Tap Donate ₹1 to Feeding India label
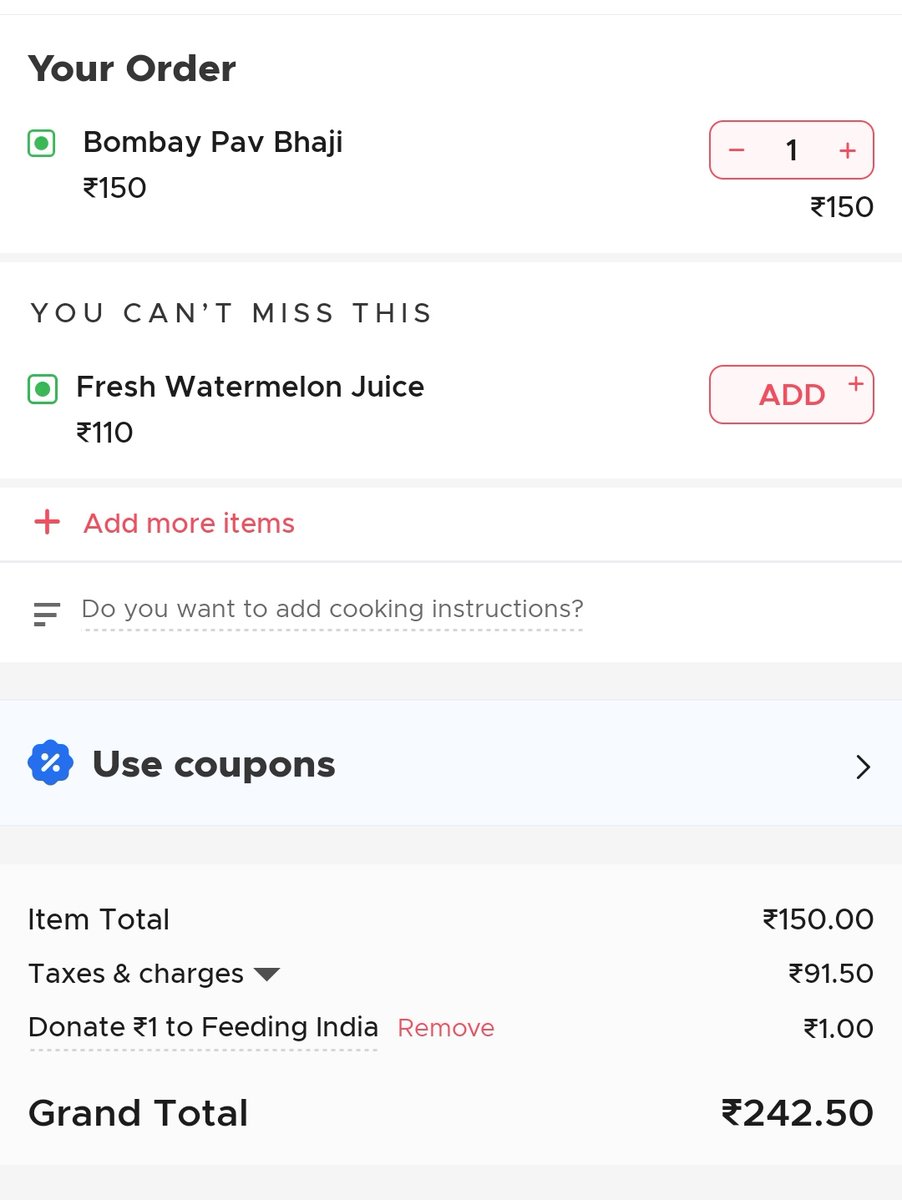The image size is (902, 1200). pos(203,1028)
